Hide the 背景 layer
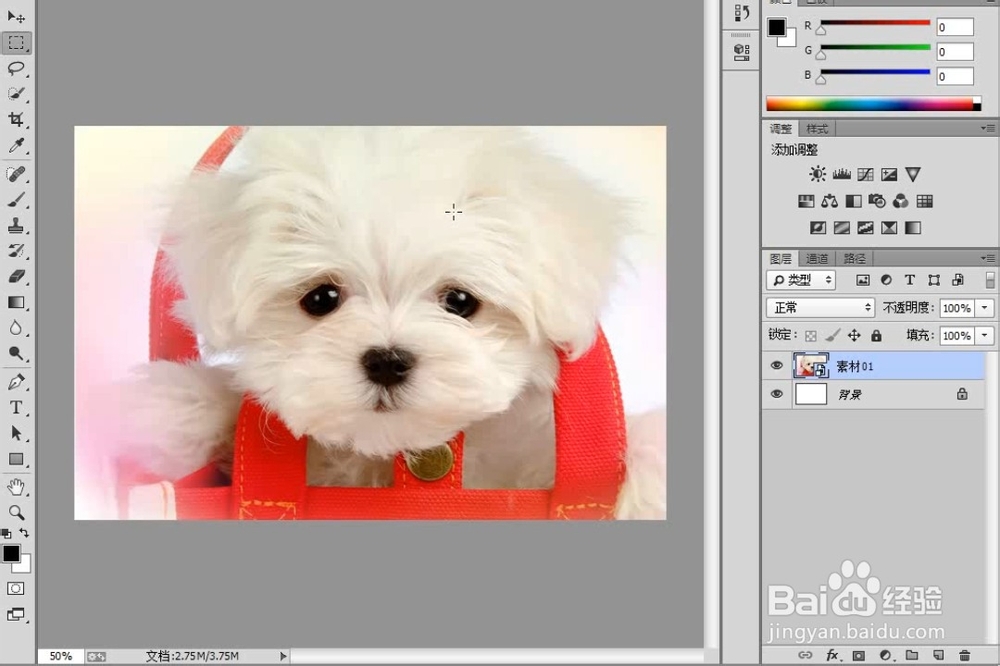The image size is (1000, 666). click(x=776, y=394)
